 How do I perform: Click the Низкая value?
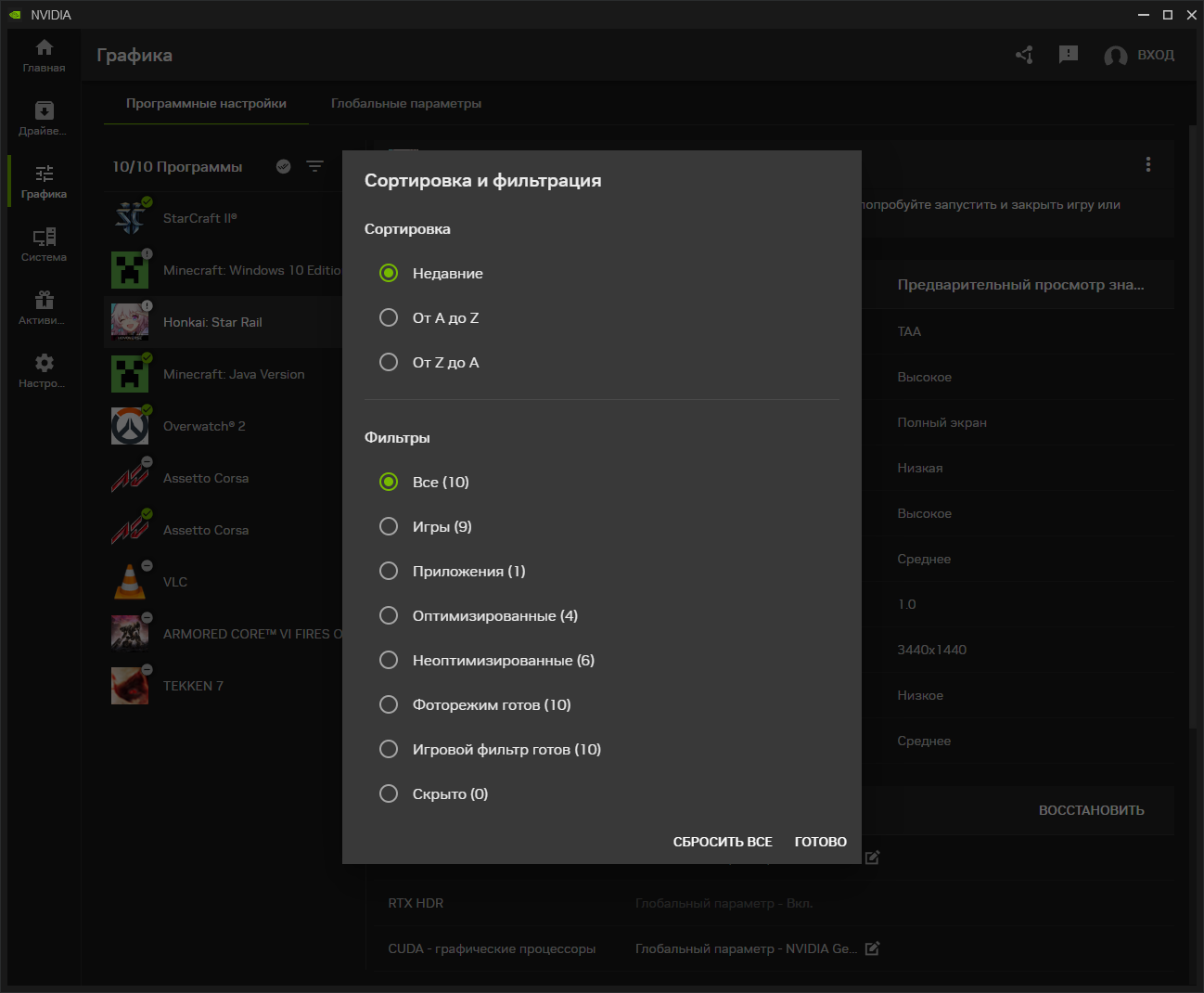click(920, 468)
